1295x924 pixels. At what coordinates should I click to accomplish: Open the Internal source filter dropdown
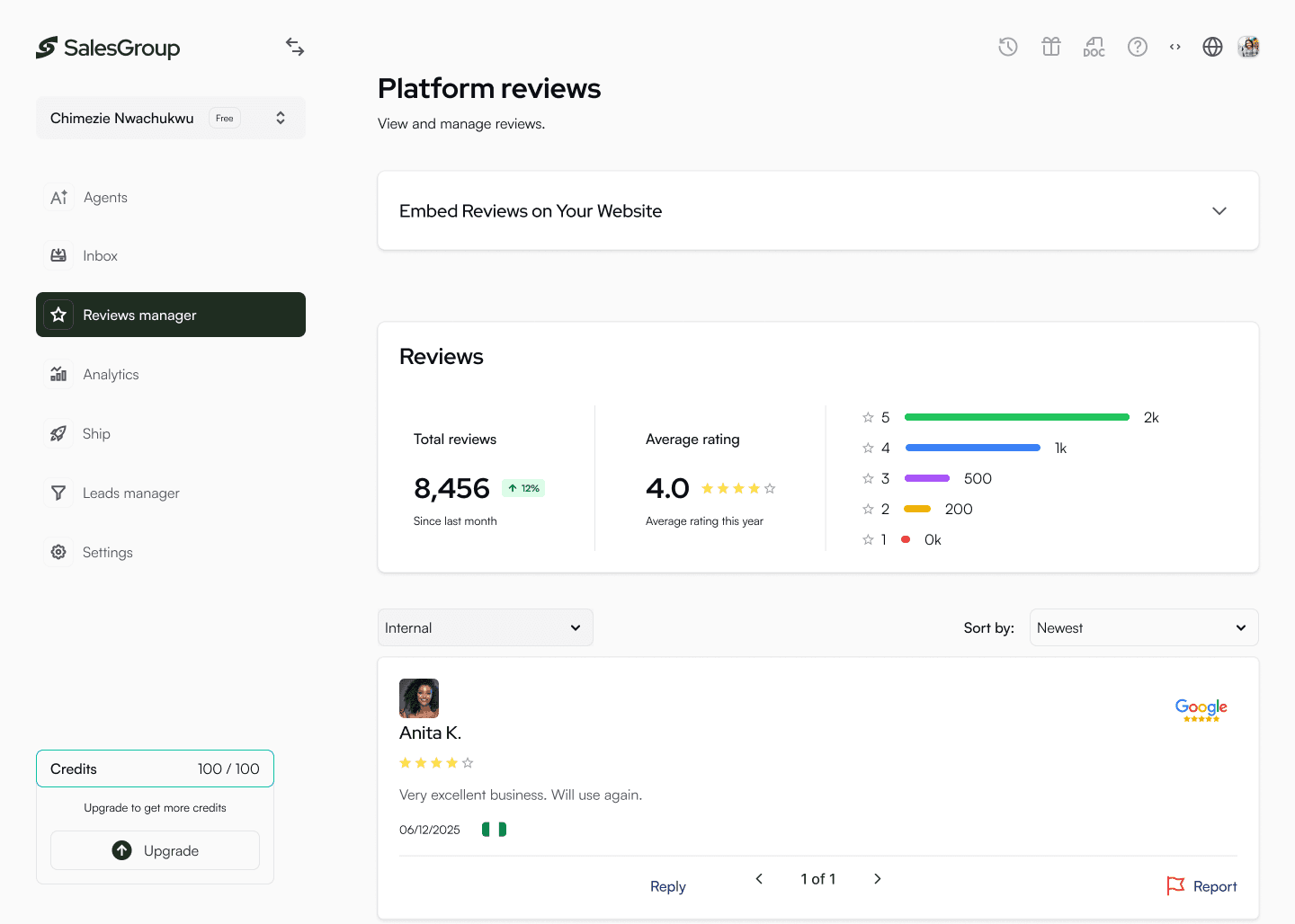coord(485,627)
